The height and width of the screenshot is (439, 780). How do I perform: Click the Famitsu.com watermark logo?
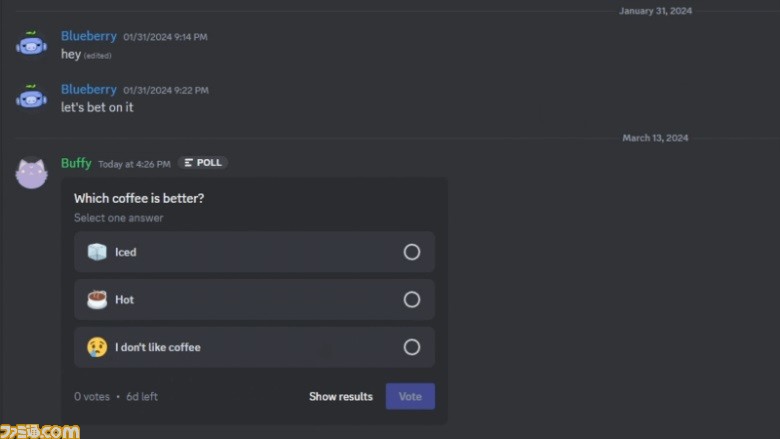click(x=40, y=431)
